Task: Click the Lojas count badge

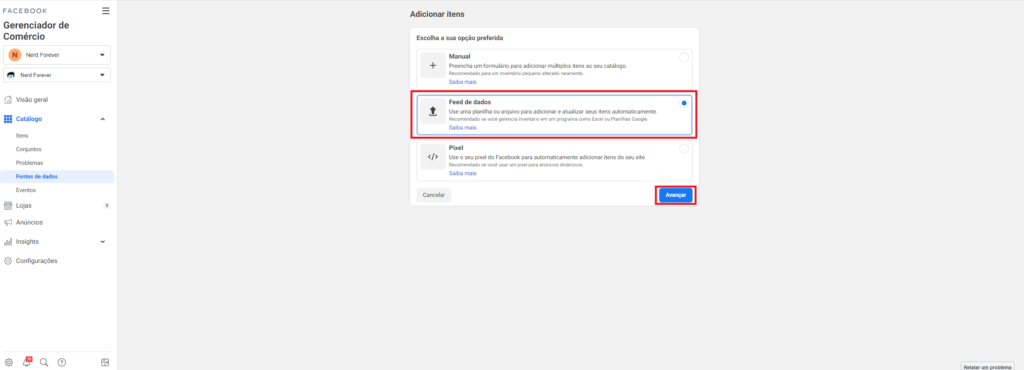Action: coord(106,206)
